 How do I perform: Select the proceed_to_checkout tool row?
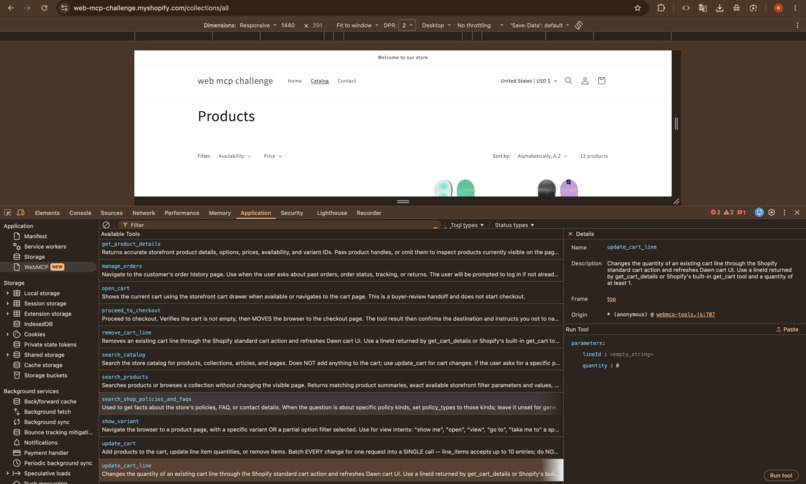point(331,314)
